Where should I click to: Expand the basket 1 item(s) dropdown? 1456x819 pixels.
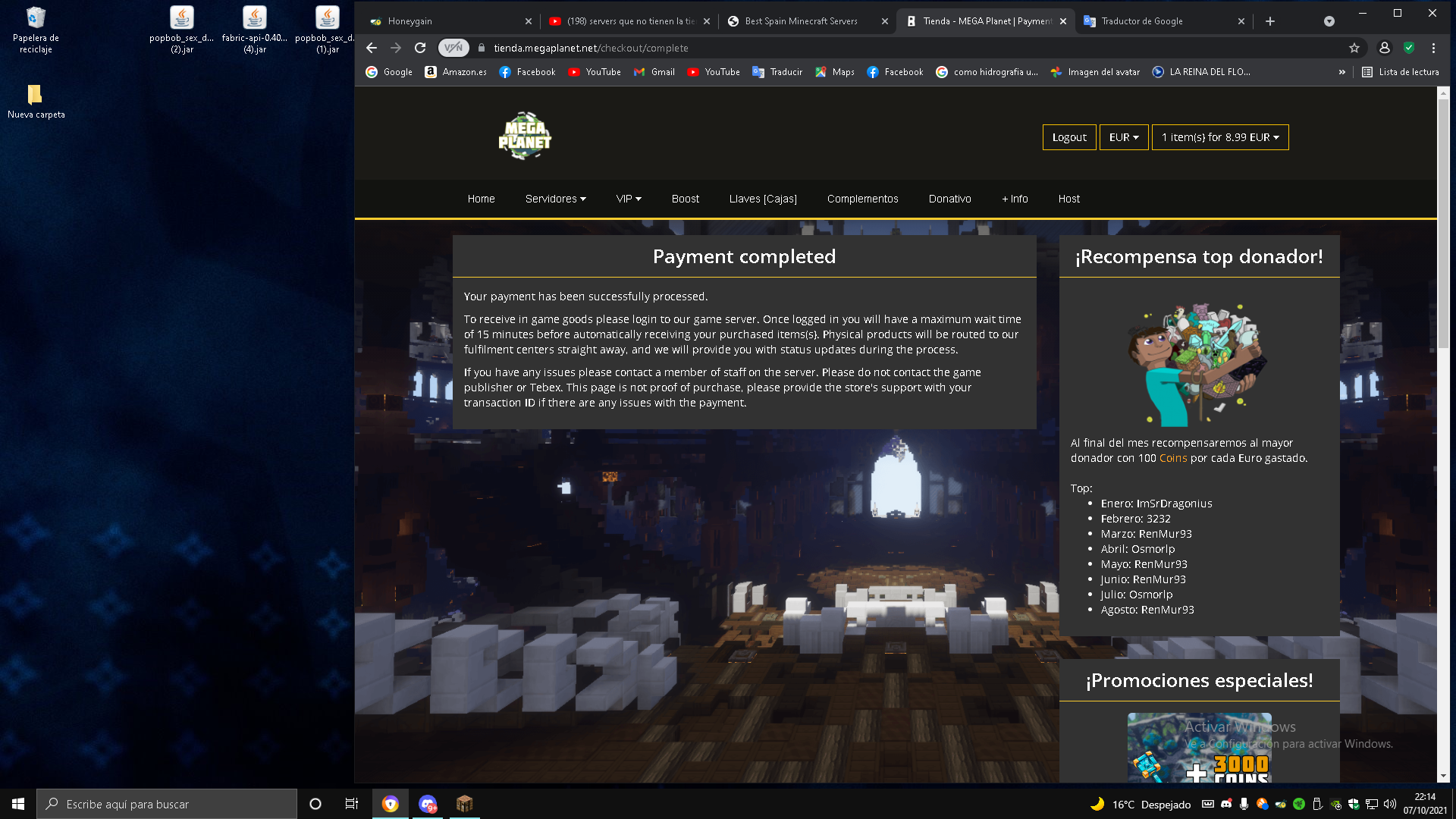click(x=1220, y=137)
